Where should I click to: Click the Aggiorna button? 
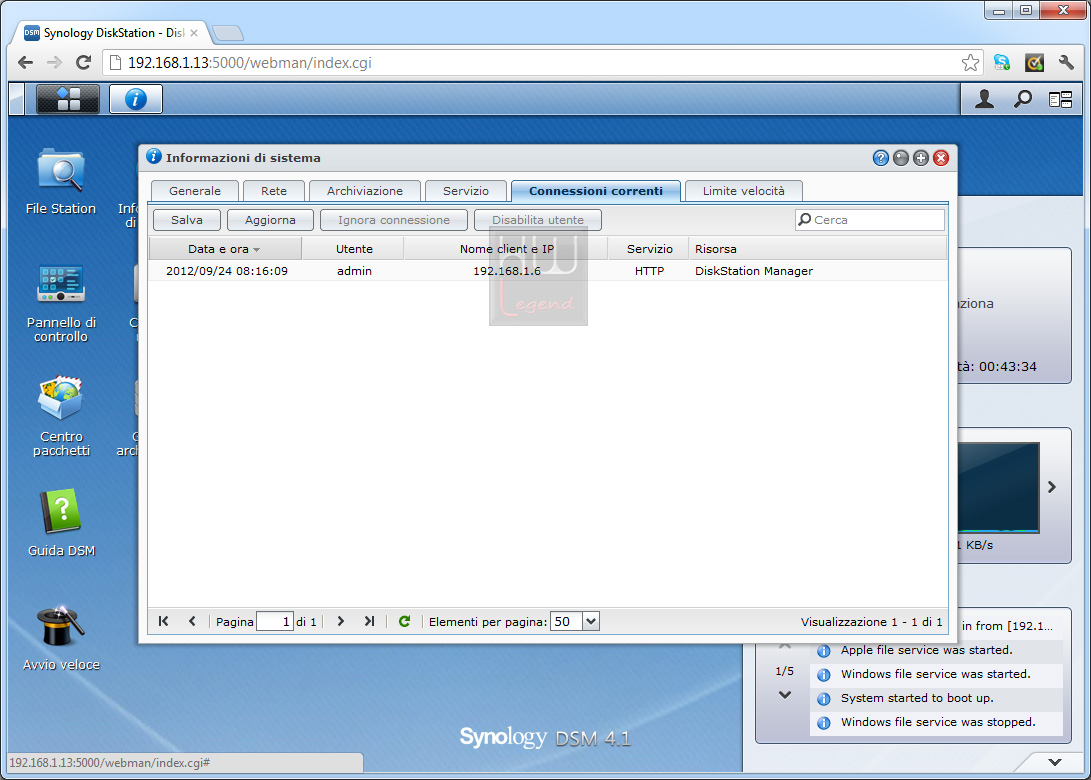[270, 220]
